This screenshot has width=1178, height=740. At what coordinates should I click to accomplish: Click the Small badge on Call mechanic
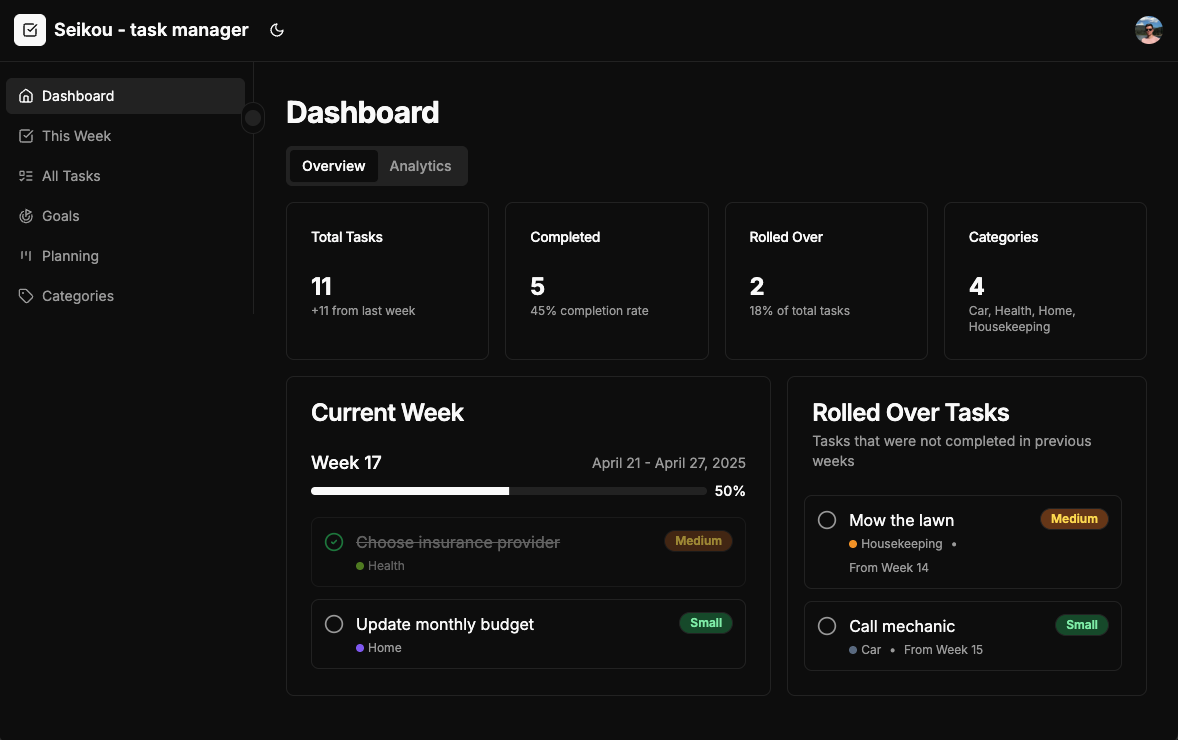(x=1082, y=625)
